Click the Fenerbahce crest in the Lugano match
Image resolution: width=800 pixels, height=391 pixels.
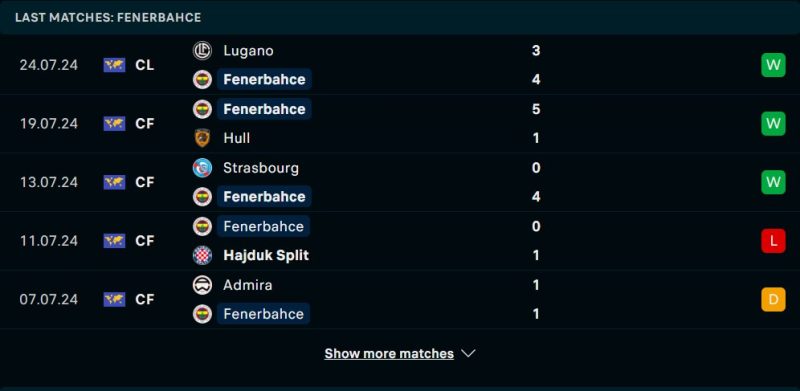point(202,80)
